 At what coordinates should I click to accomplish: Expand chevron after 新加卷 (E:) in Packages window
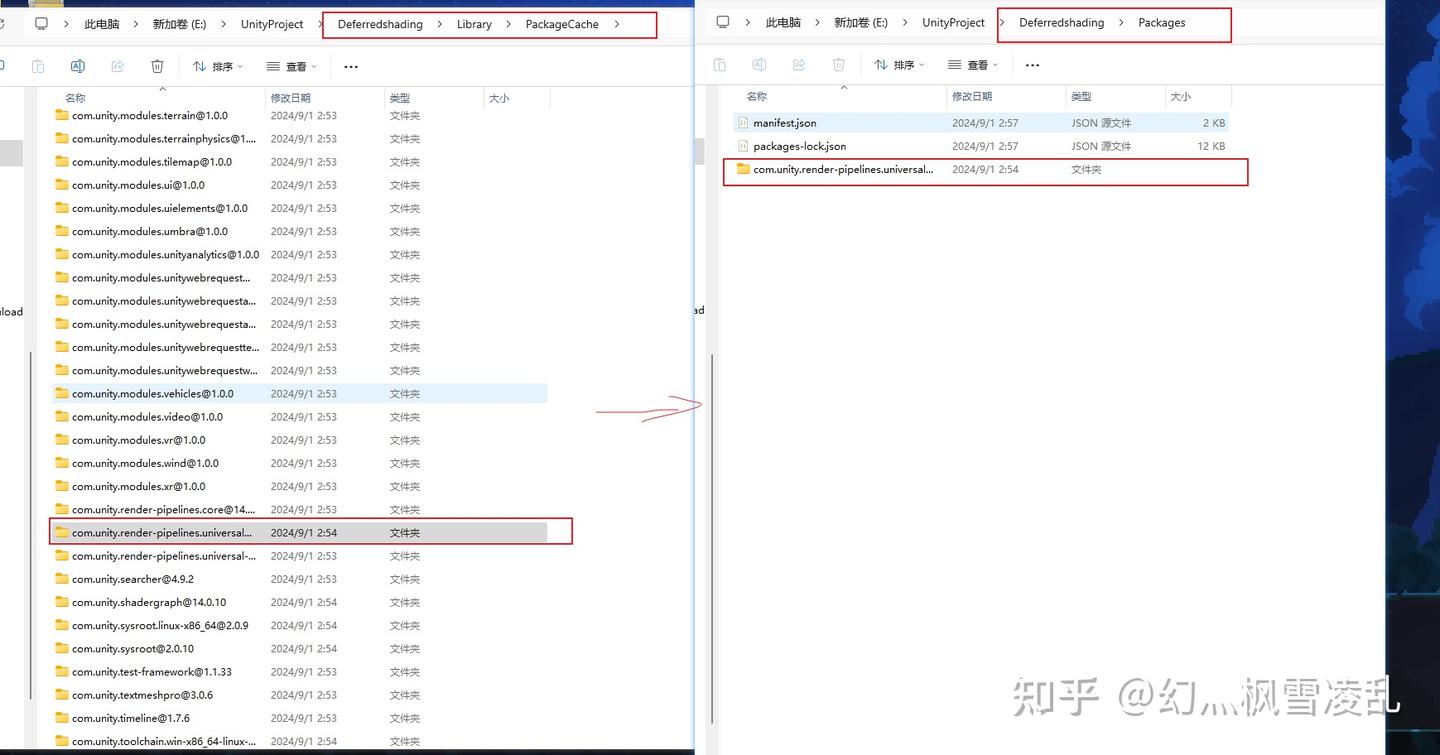click(x=905, y=22)
